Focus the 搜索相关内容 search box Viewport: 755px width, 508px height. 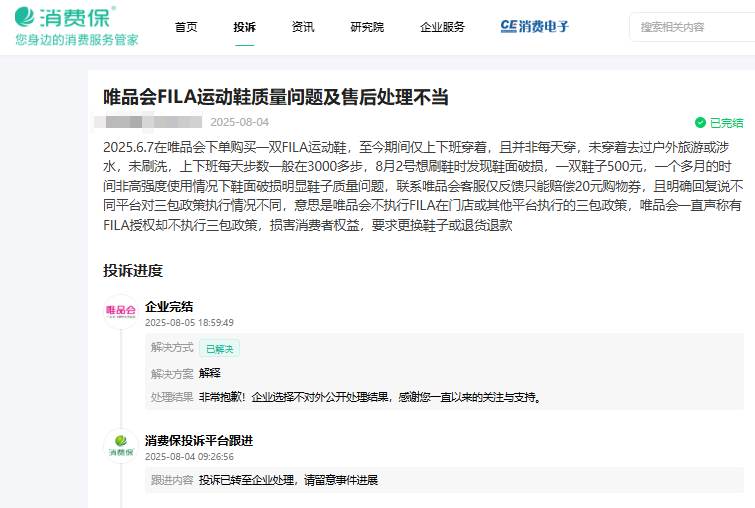click(x=690, y=27)
